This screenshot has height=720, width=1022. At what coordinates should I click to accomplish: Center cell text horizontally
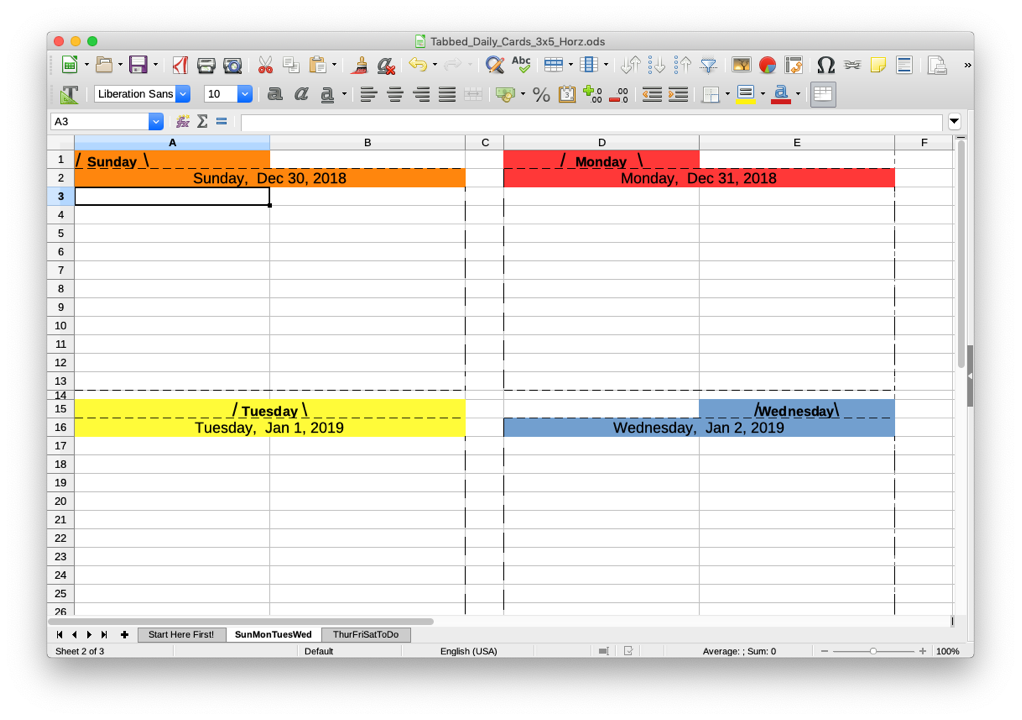pyautogui.click(x=394, y=94)
